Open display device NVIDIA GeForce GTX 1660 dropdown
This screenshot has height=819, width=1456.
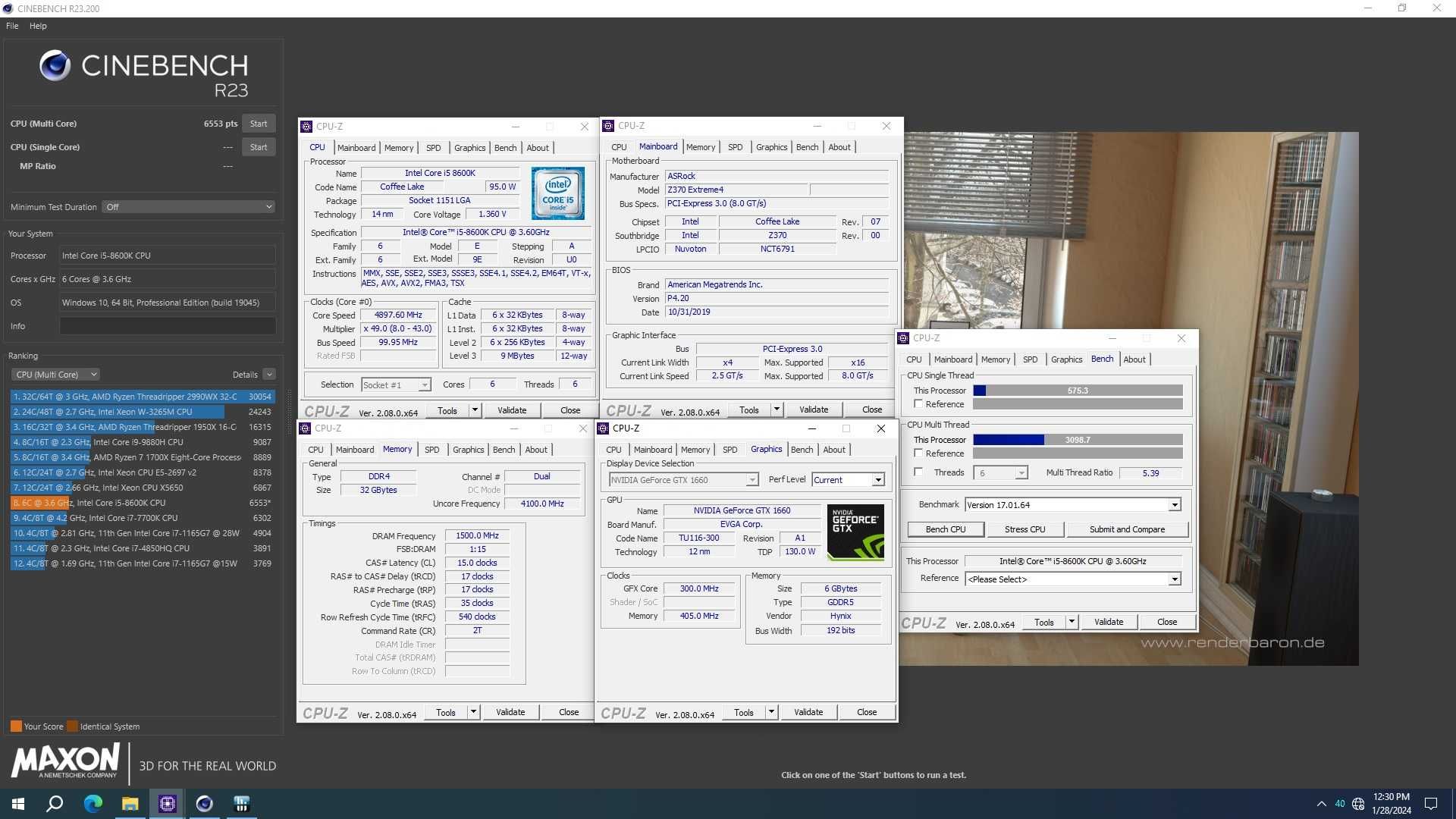pyautogui.click(x=683, y=480)
